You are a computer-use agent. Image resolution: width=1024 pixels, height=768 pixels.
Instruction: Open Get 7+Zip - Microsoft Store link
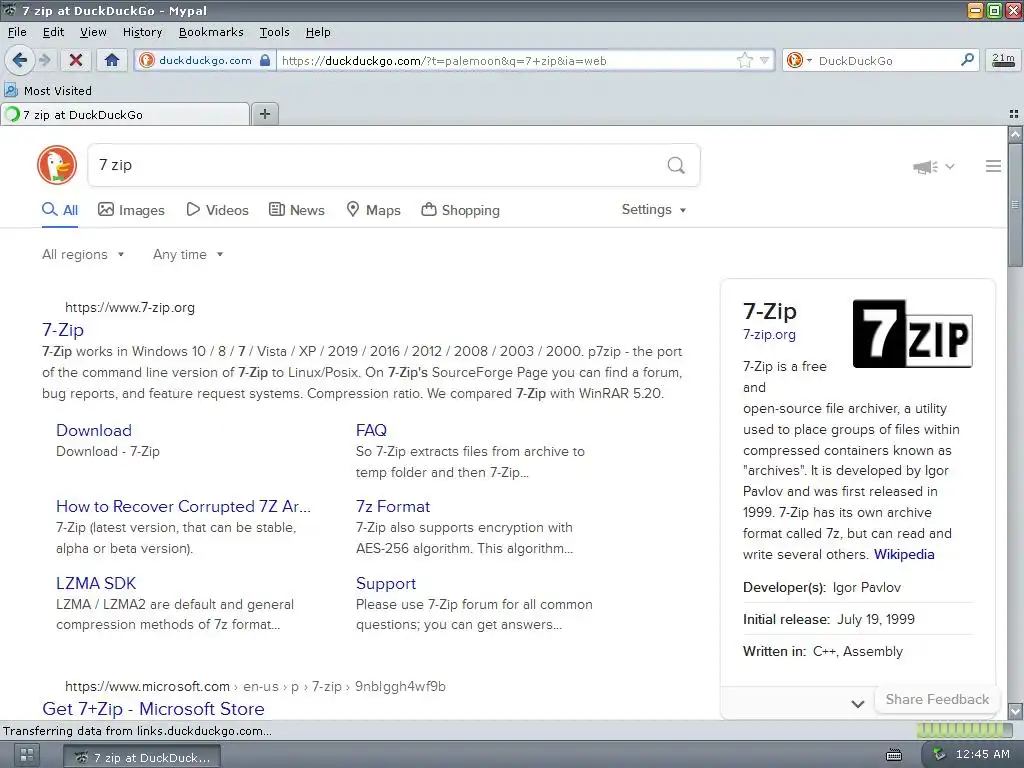(153, 709)
